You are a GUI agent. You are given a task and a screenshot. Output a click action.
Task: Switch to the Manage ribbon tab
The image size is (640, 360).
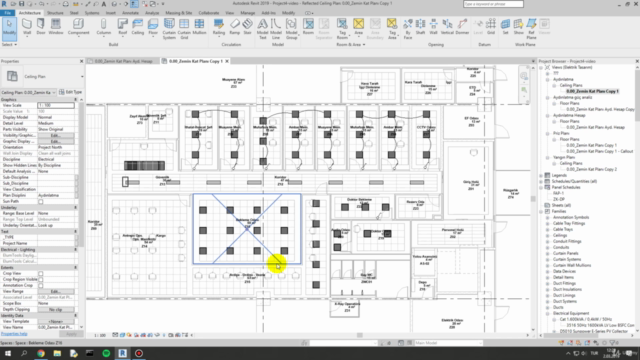[x=247, y=13]
